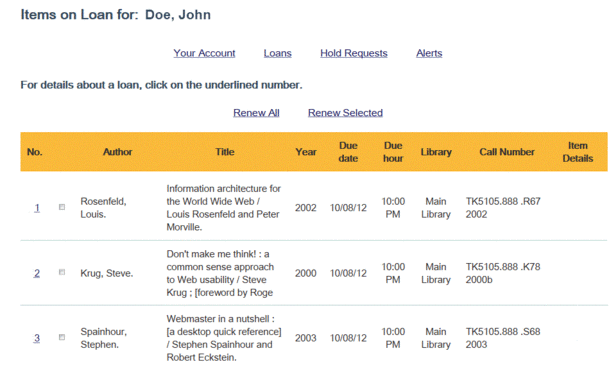Select the checkbox for the Krug, Steve loan
616x369 pixels.
pos(62,272)
